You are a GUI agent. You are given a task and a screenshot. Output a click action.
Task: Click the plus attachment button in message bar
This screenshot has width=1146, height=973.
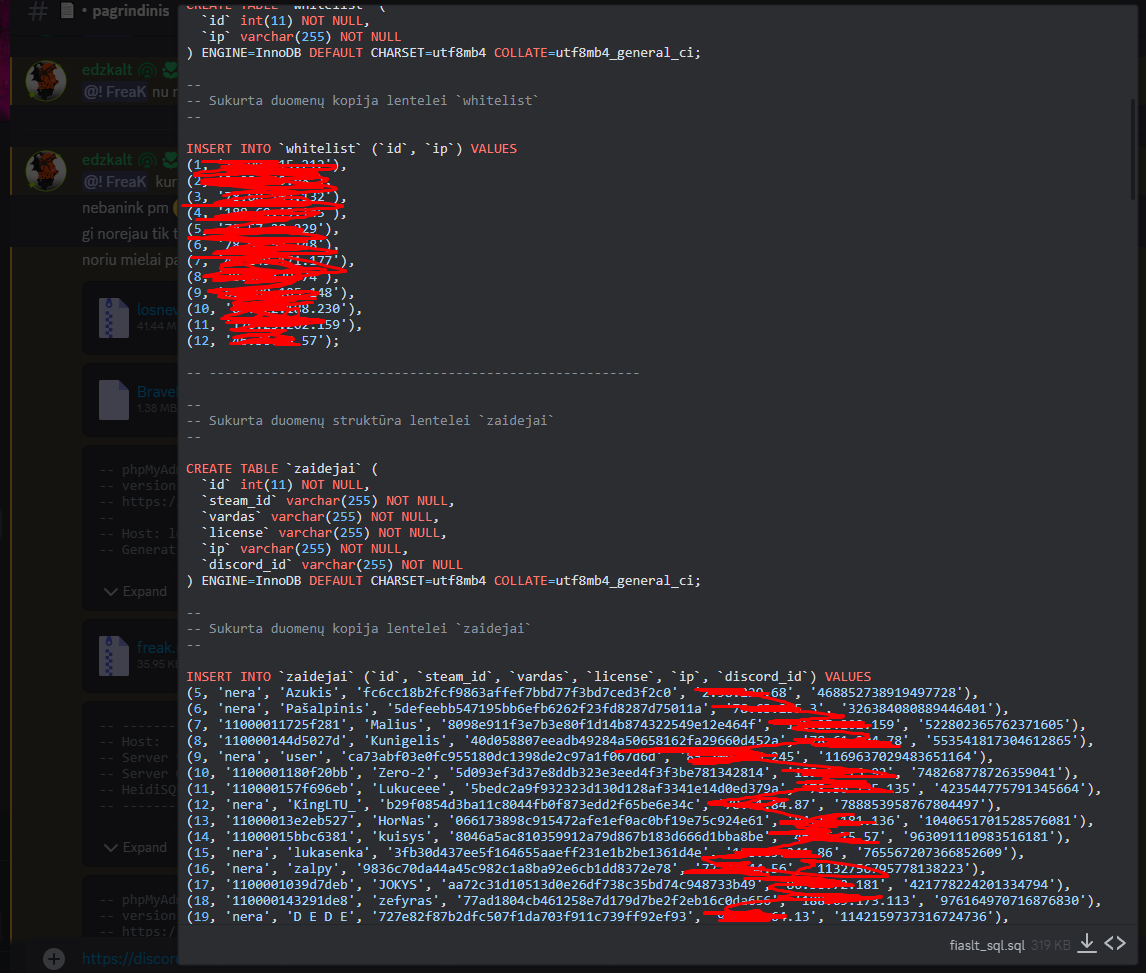54,958
